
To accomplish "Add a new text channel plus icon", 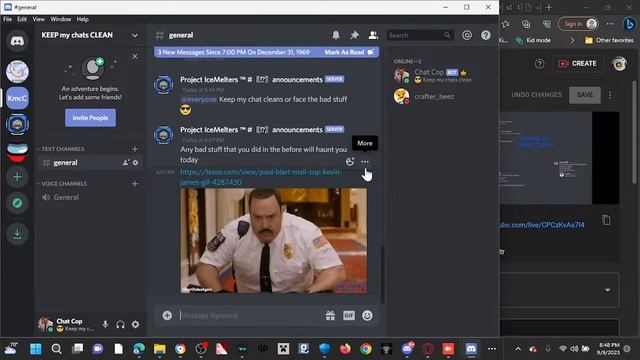I will [135, 149].
